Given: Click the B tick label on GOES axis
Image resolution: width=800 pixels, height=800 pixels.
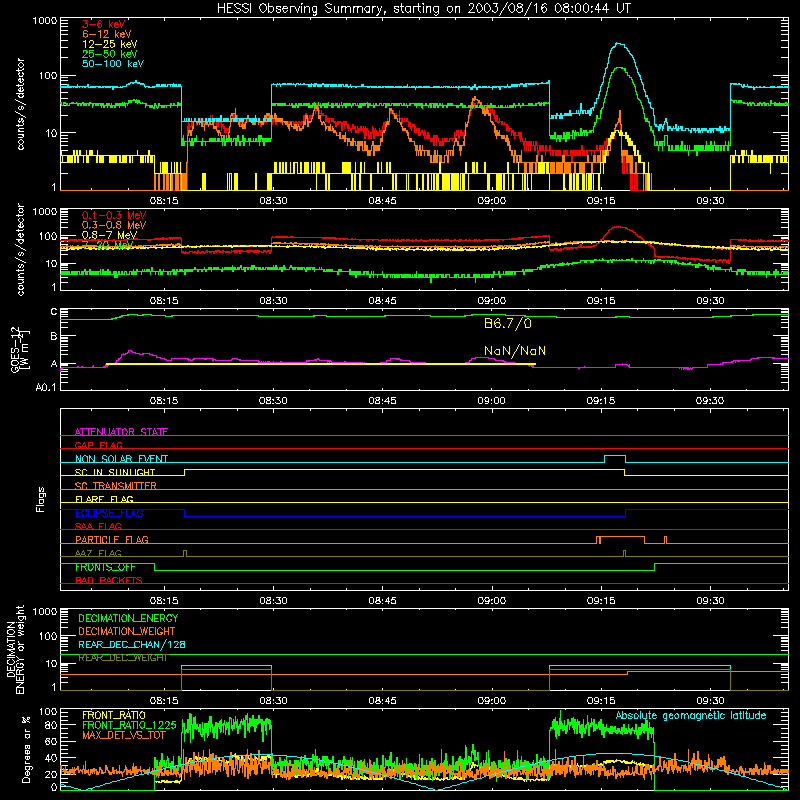Looking at the screenshot, I should [54, 337].
